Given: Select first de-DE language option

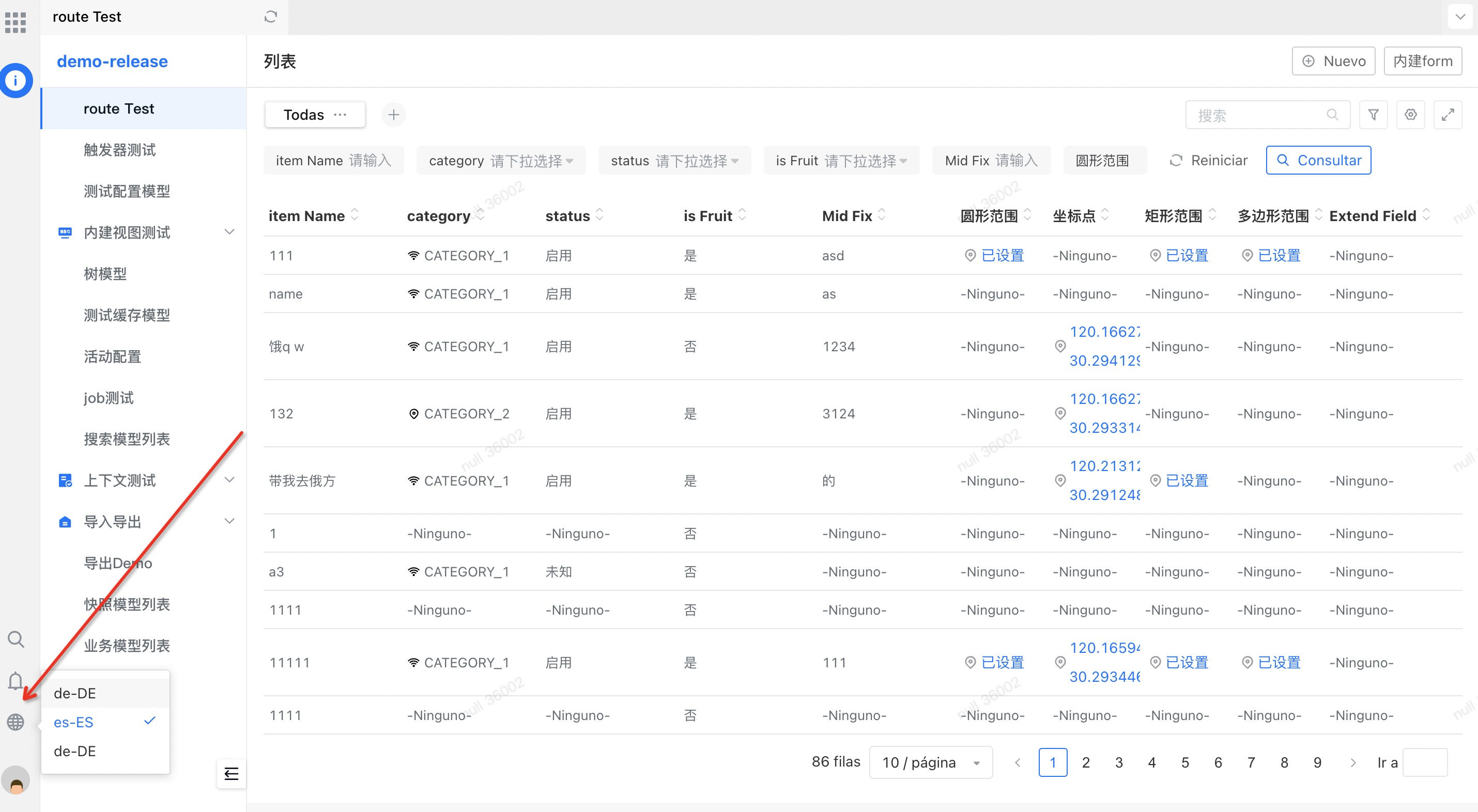Looking at the screenshot, I should [x=105, y=693].
